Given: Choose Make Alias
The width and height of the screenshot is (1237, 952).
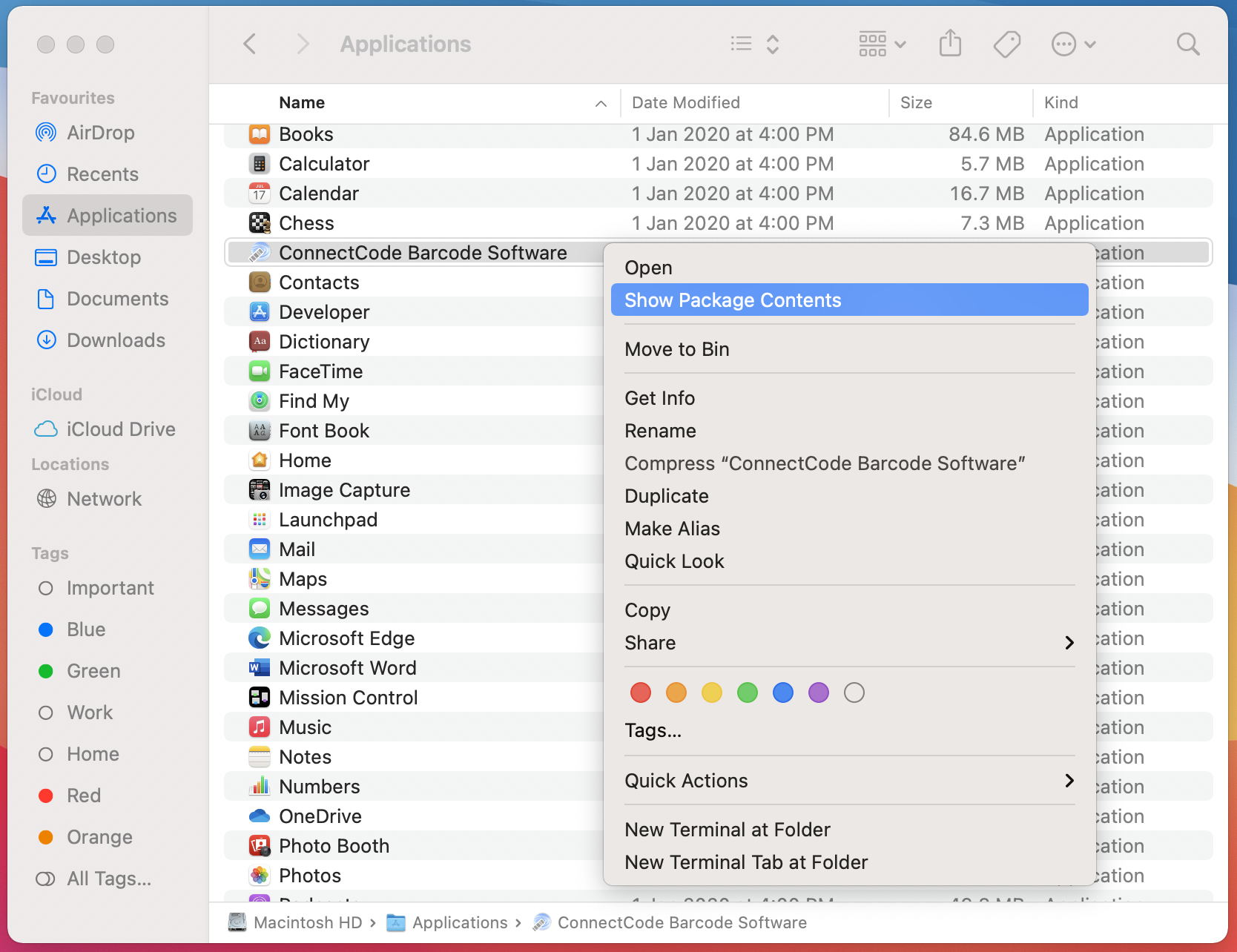Looking at the screenshot, I should (849, 529).
